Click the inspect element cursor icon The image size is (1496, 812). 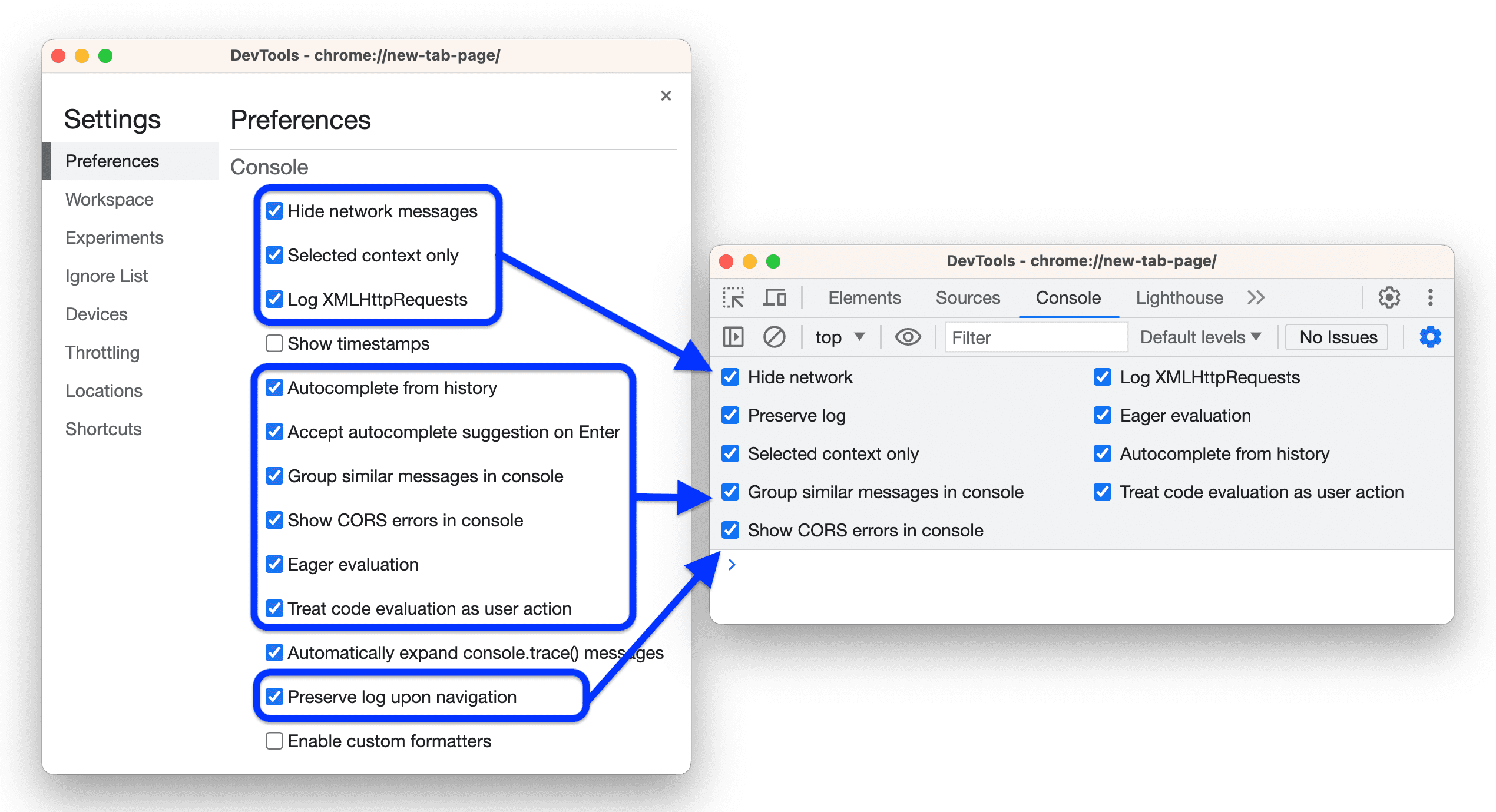point(727,297)
